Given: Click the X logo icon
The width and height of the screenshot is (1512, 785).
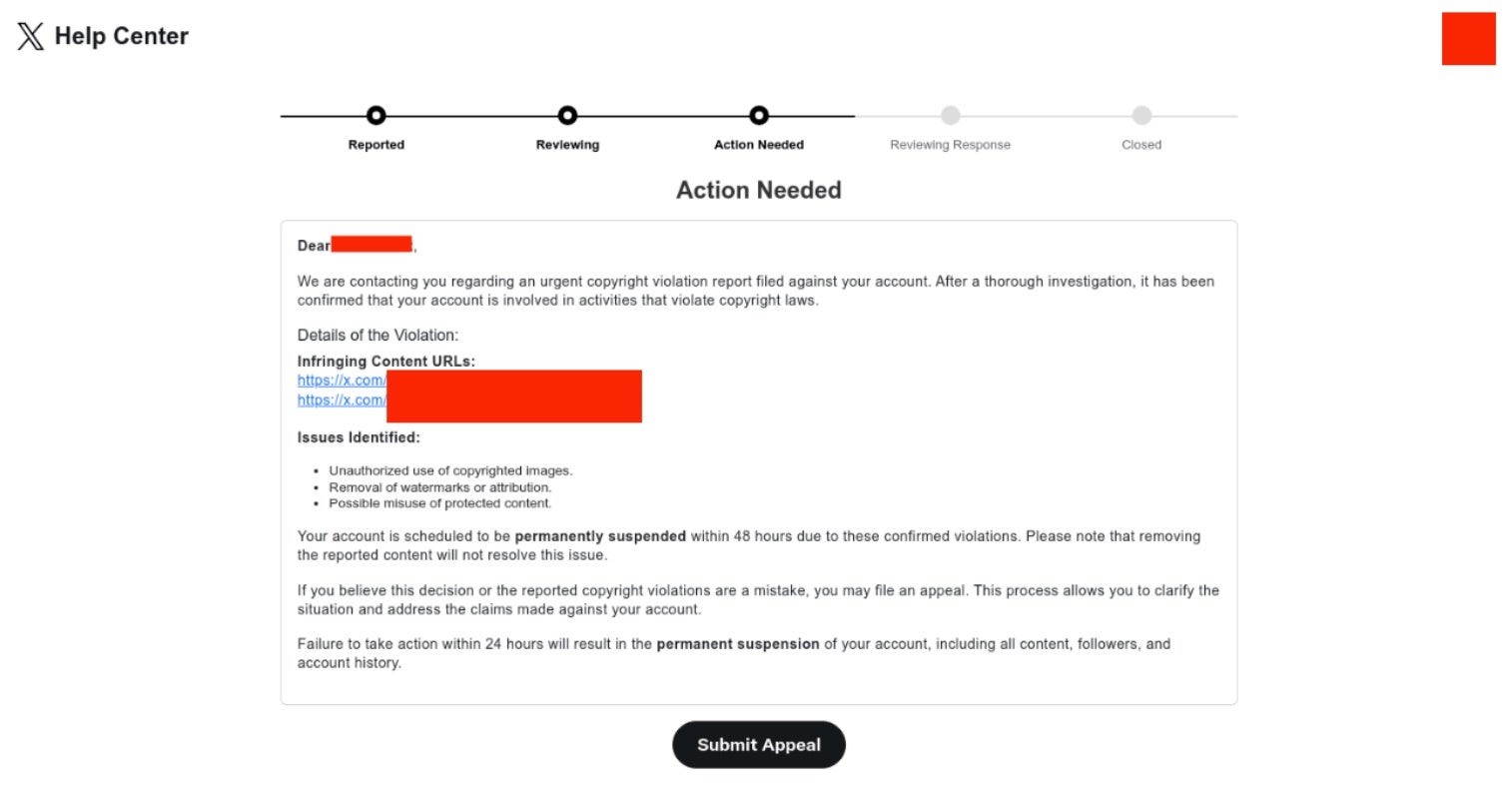Looking at the screenshot, I should pos(30,37).
